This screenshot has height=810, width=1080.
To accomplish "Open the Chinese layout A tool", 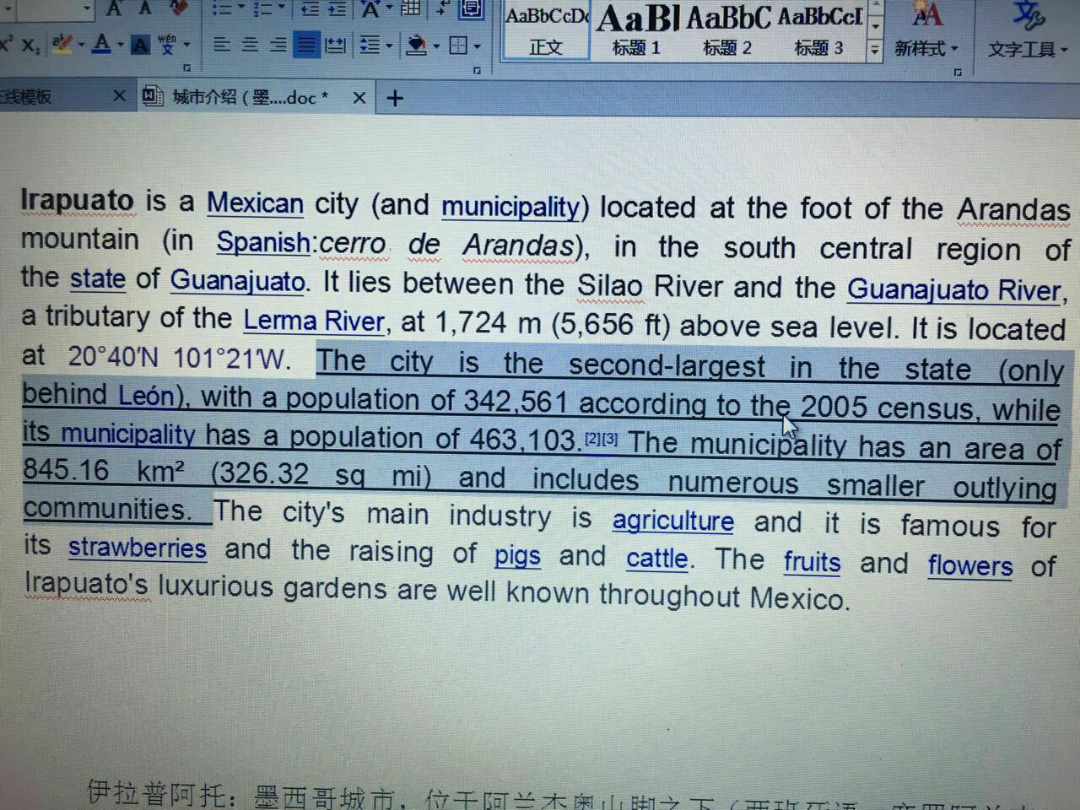I will pyautogui.click(x=371, y=9).
